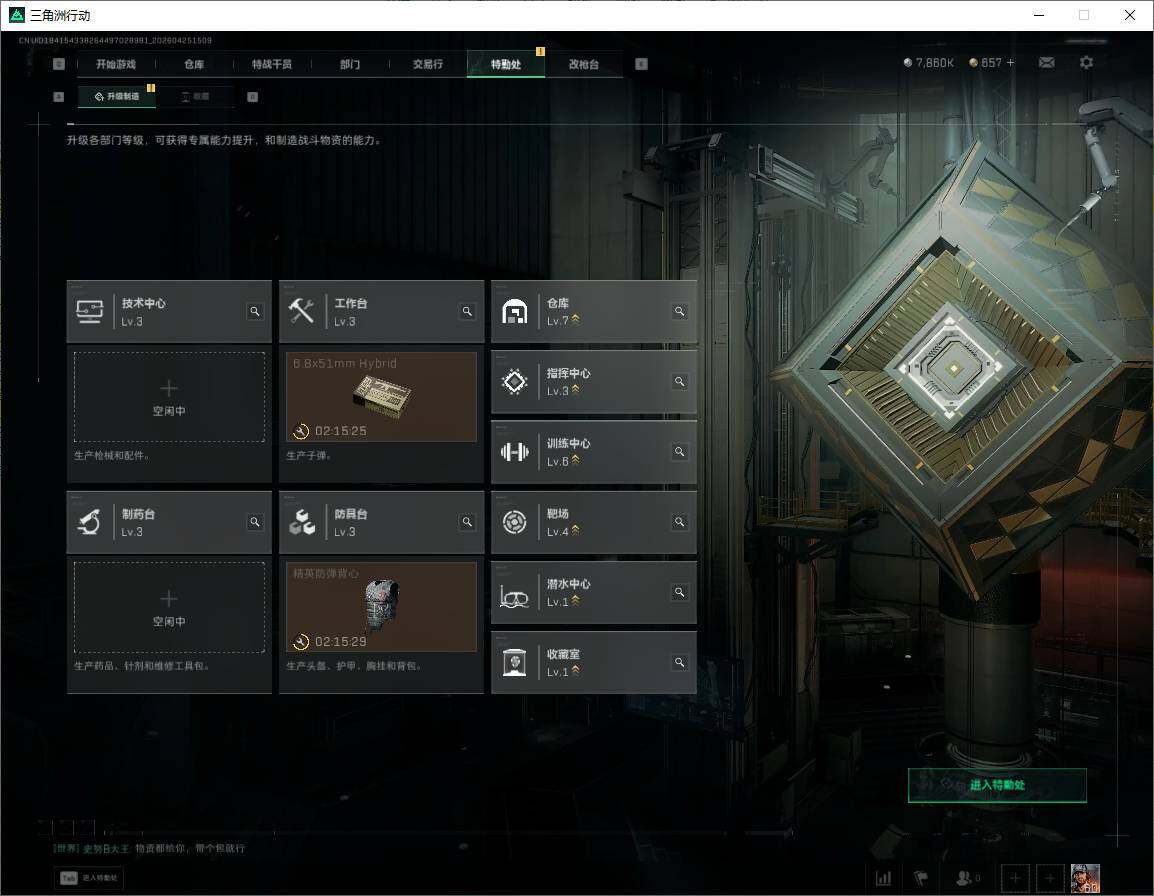Open the bar-chart stats icon at bottom

[883, 878]
